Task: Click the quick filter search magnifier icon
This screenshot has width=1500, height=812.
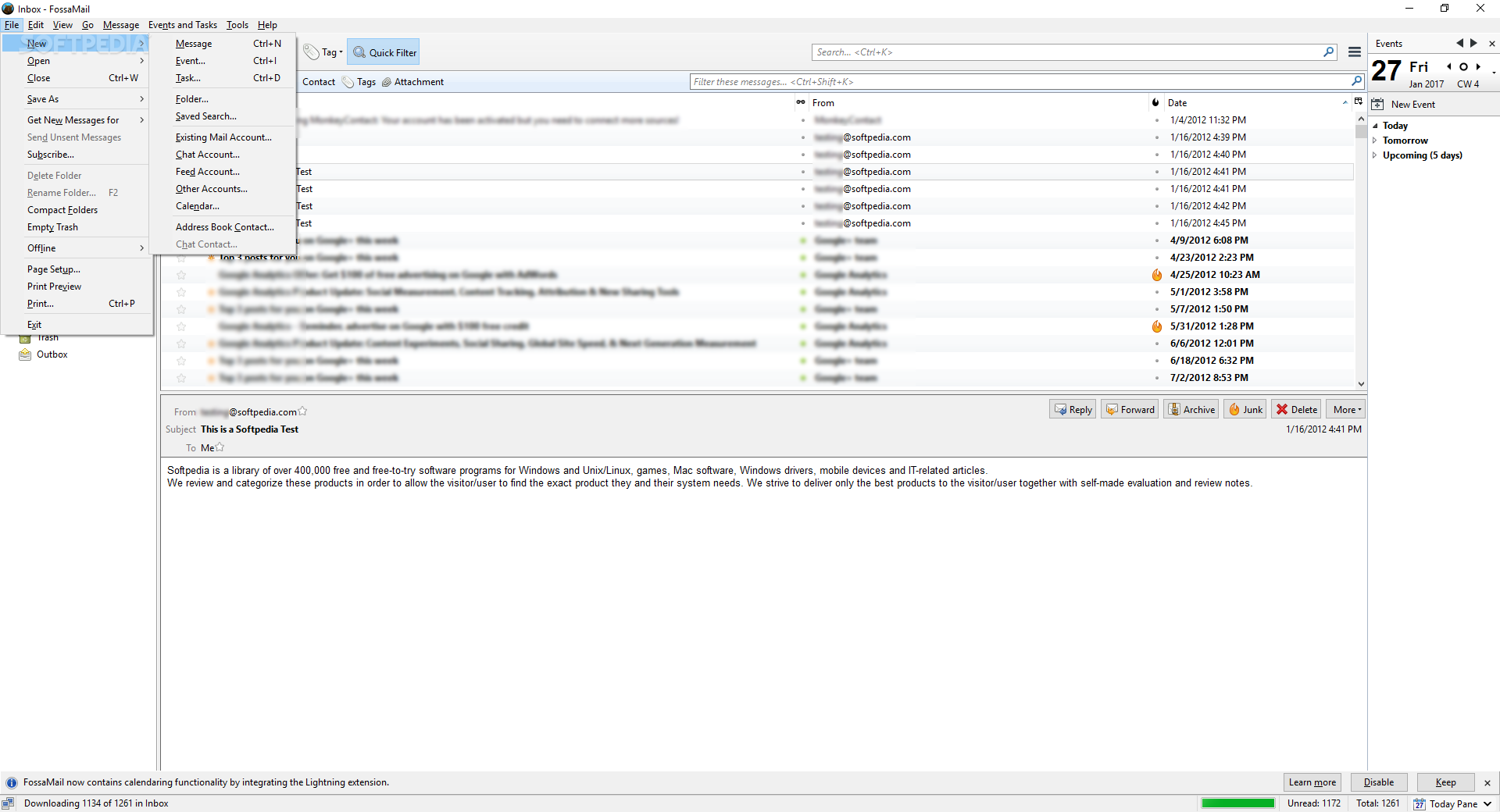Action: [x=1357, y=81]
